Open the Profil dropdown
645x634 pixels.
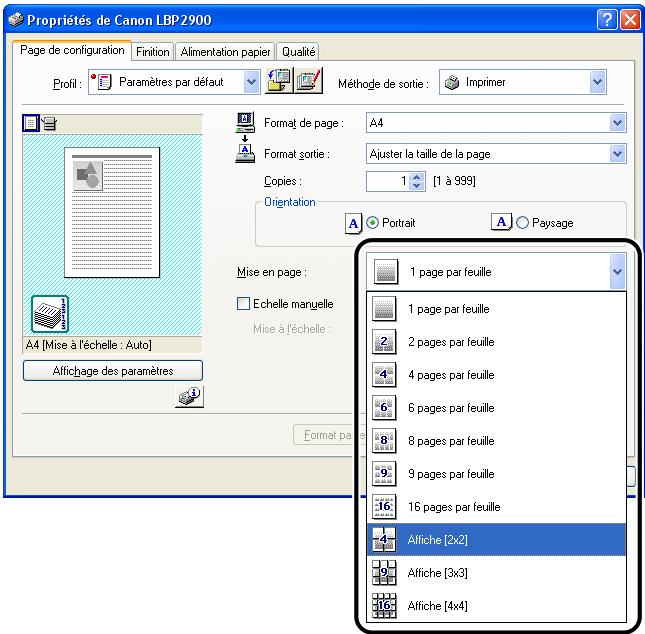pyautogui.click(x=174, y=82)
